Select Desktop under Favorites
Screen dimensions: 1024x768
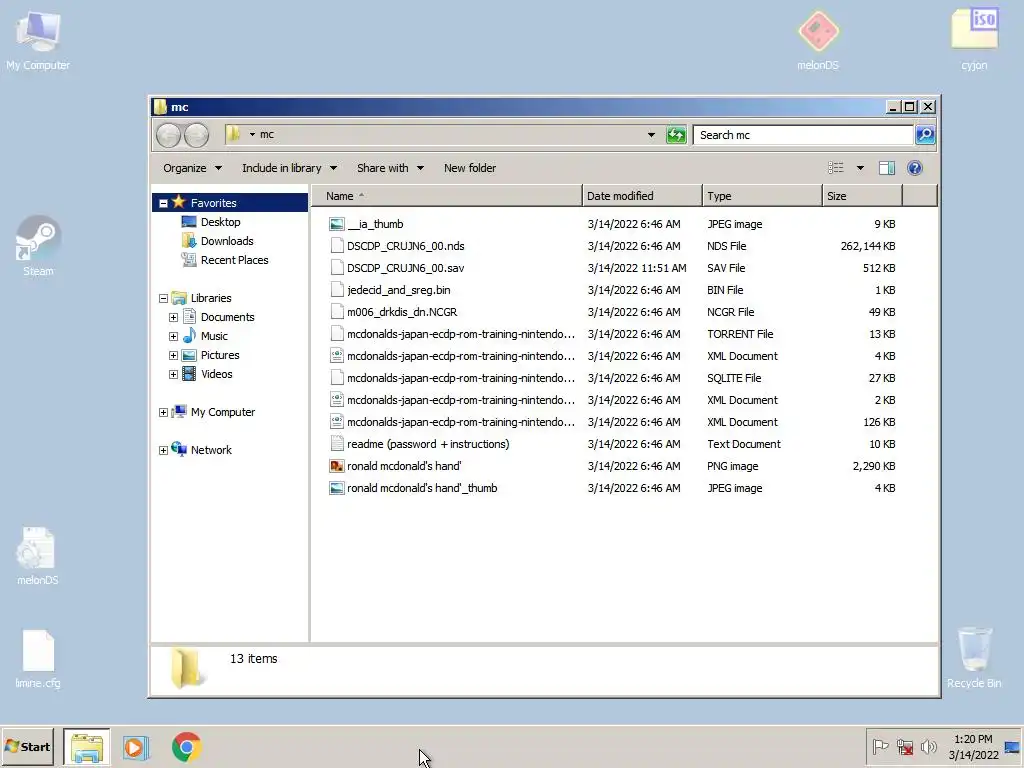pos(220,222)
